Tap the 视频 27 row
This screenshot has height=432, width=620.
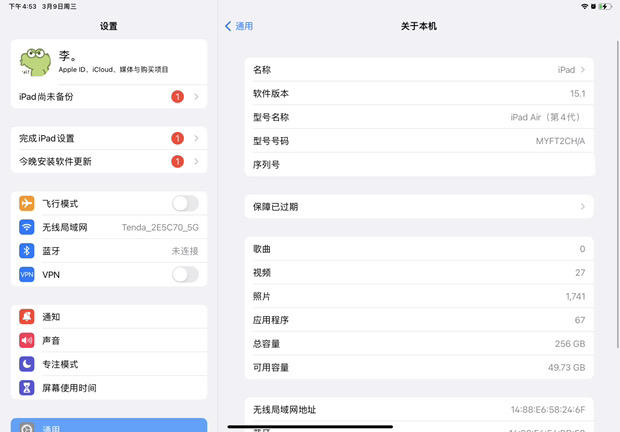point(419,273)
